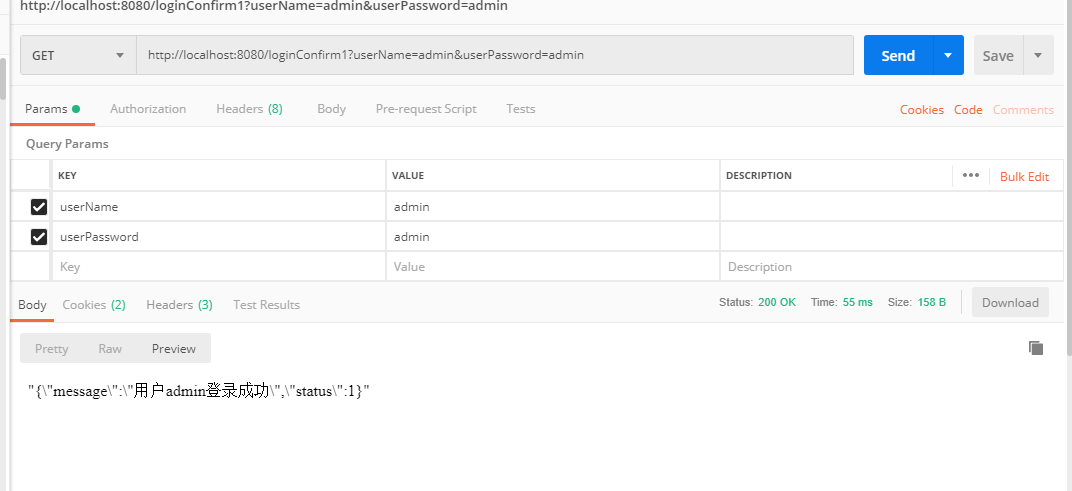
Task: Uncheck the userName parameter checkbox
Action: pos(39,207)
